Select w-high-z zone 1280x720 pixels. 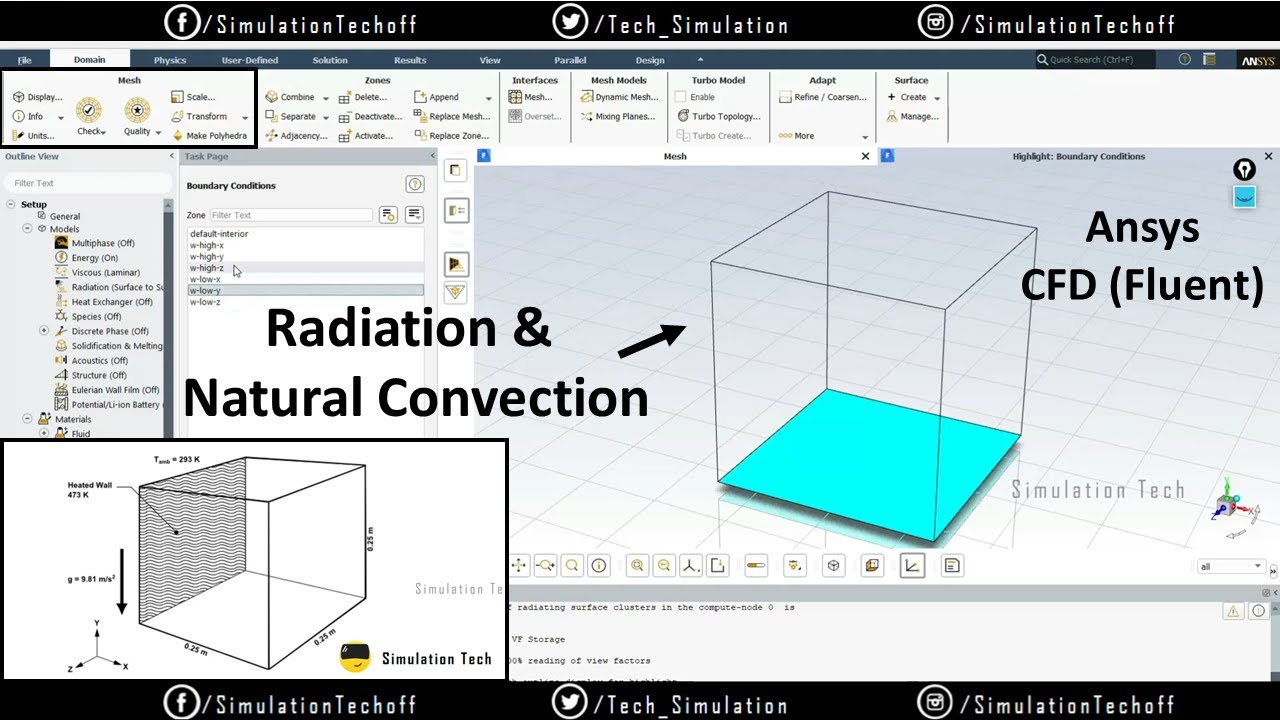pos(305,268)
